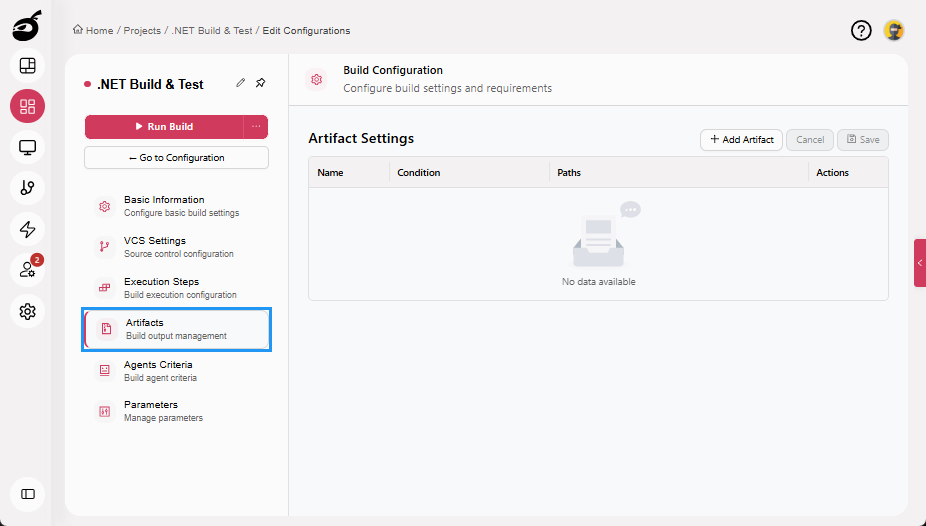Toggle the sidebar panel icon at bottom
This screenshot has width=926, height=526.
tap(27, 494)
